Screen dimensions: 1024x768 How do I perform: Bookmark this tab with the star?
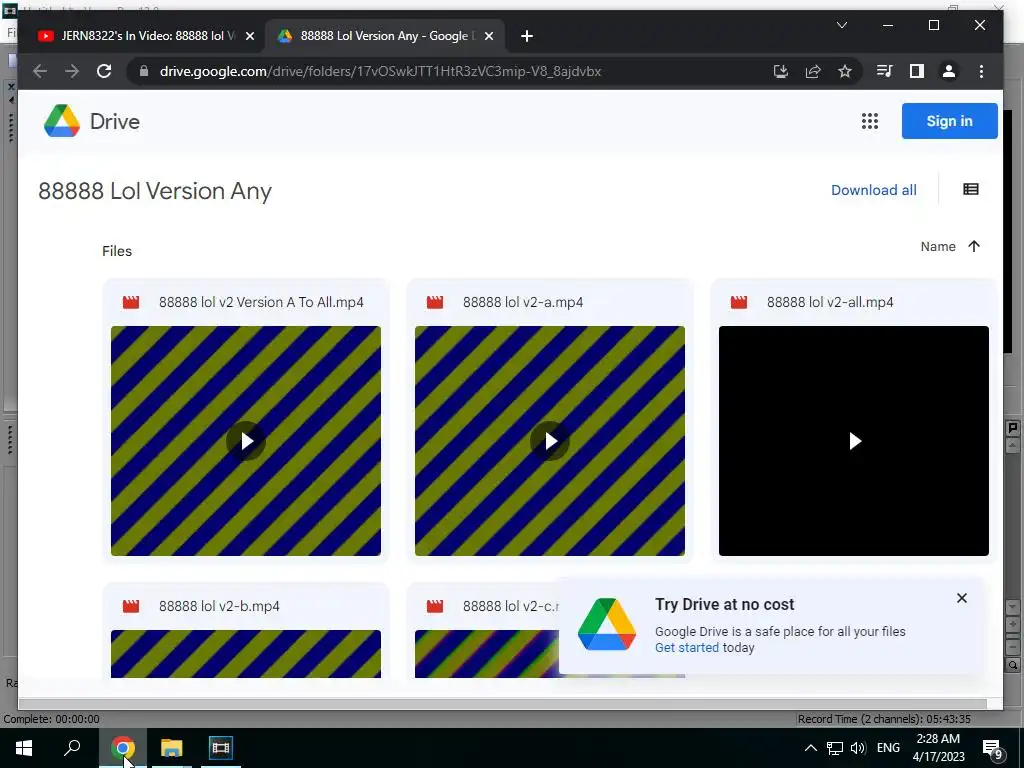(x=844, y=71)
